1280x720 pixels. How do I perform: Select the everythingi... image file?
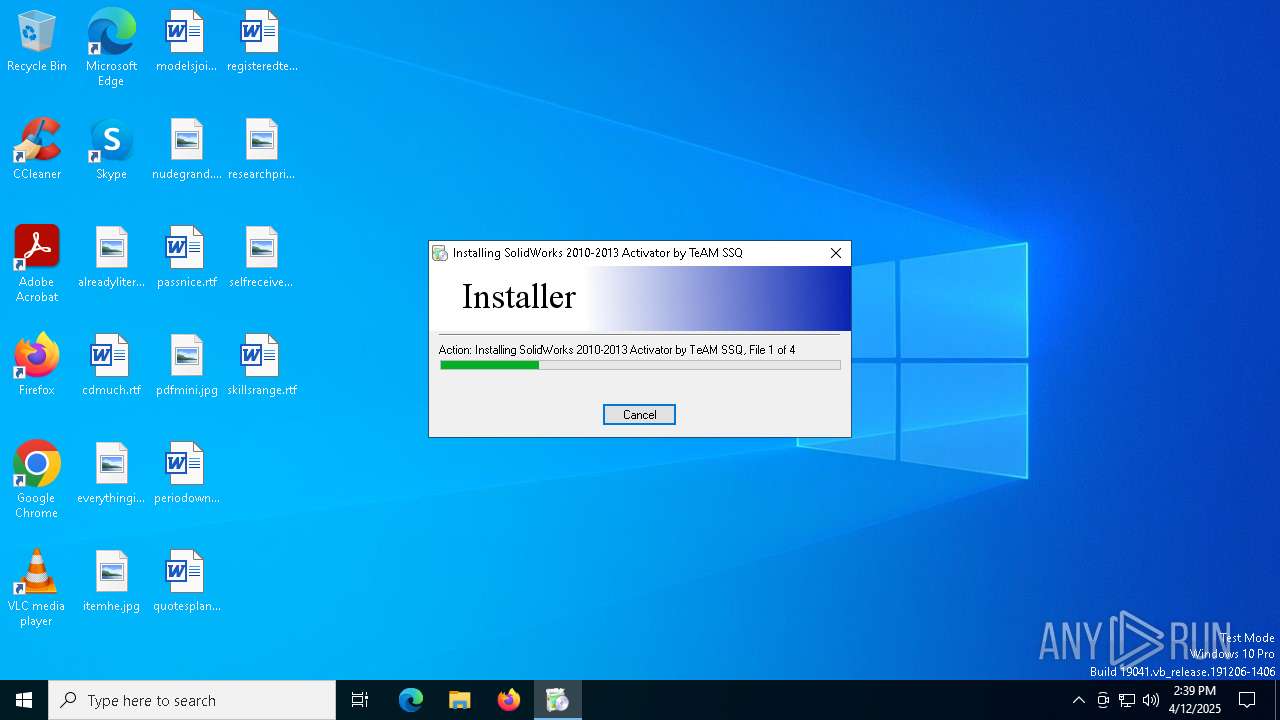tap(111, 473)
